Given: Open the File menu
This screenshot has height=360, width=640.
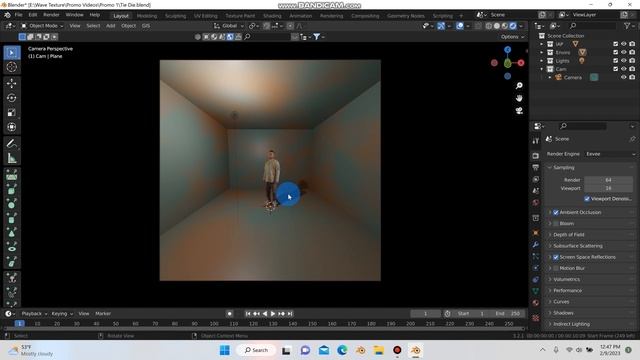Looking at the screenshot, I should (x=19, y=15).
